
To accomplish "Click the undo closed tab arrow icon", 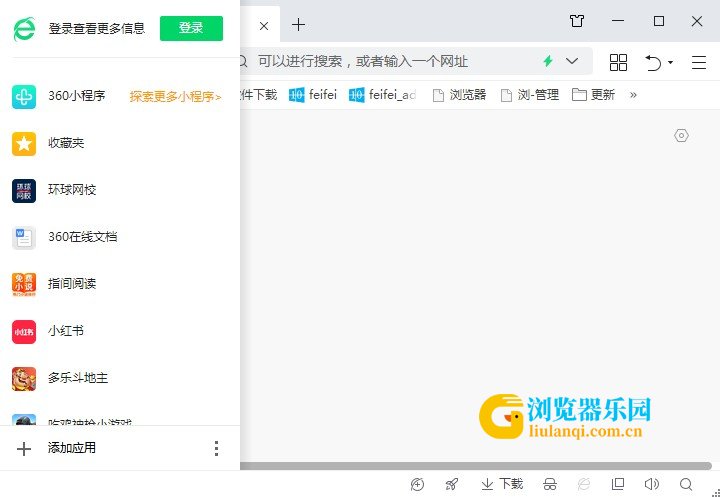I will tap(653, 62).
